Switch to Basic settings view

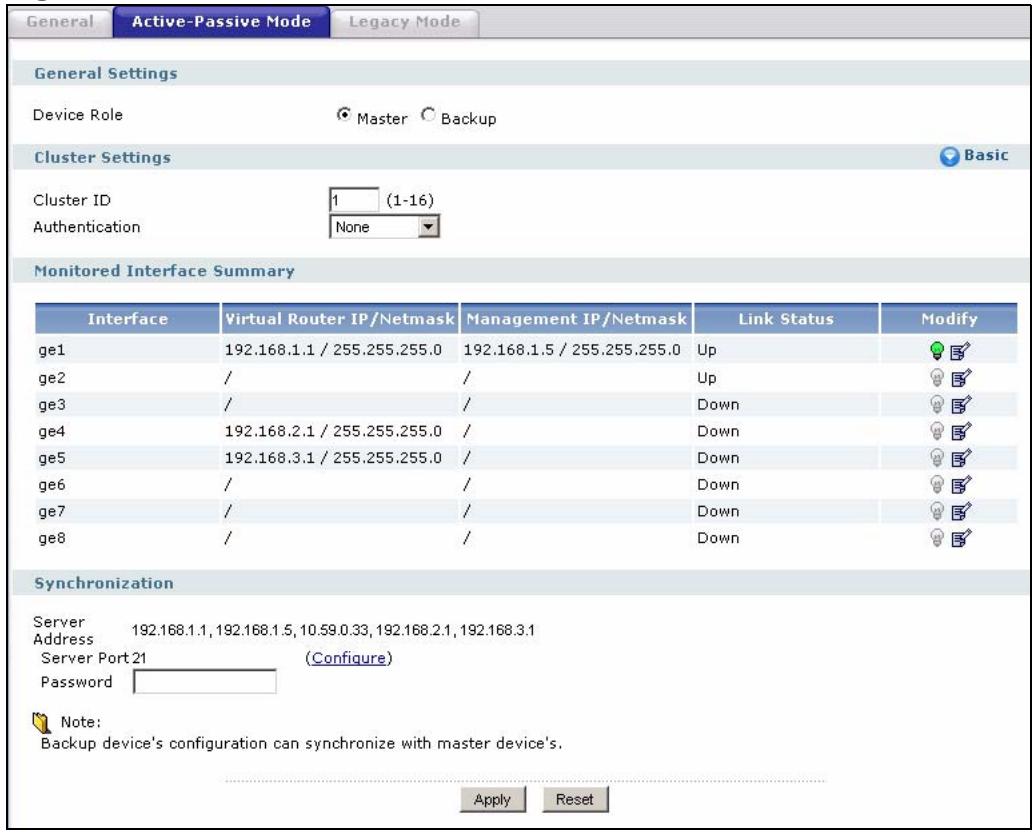pos(986,156)
